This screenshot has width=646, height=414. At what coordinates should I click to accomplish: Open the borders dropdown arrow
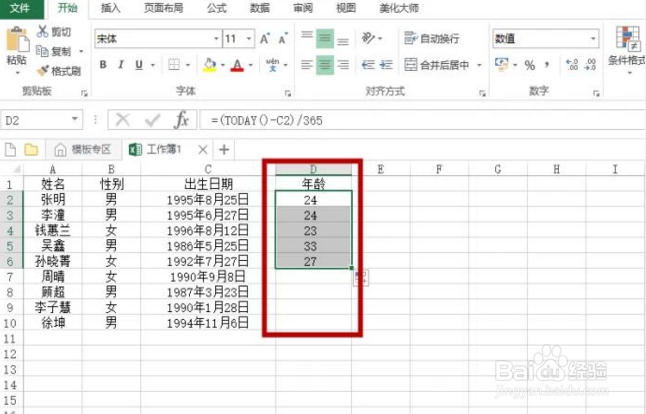188,65
